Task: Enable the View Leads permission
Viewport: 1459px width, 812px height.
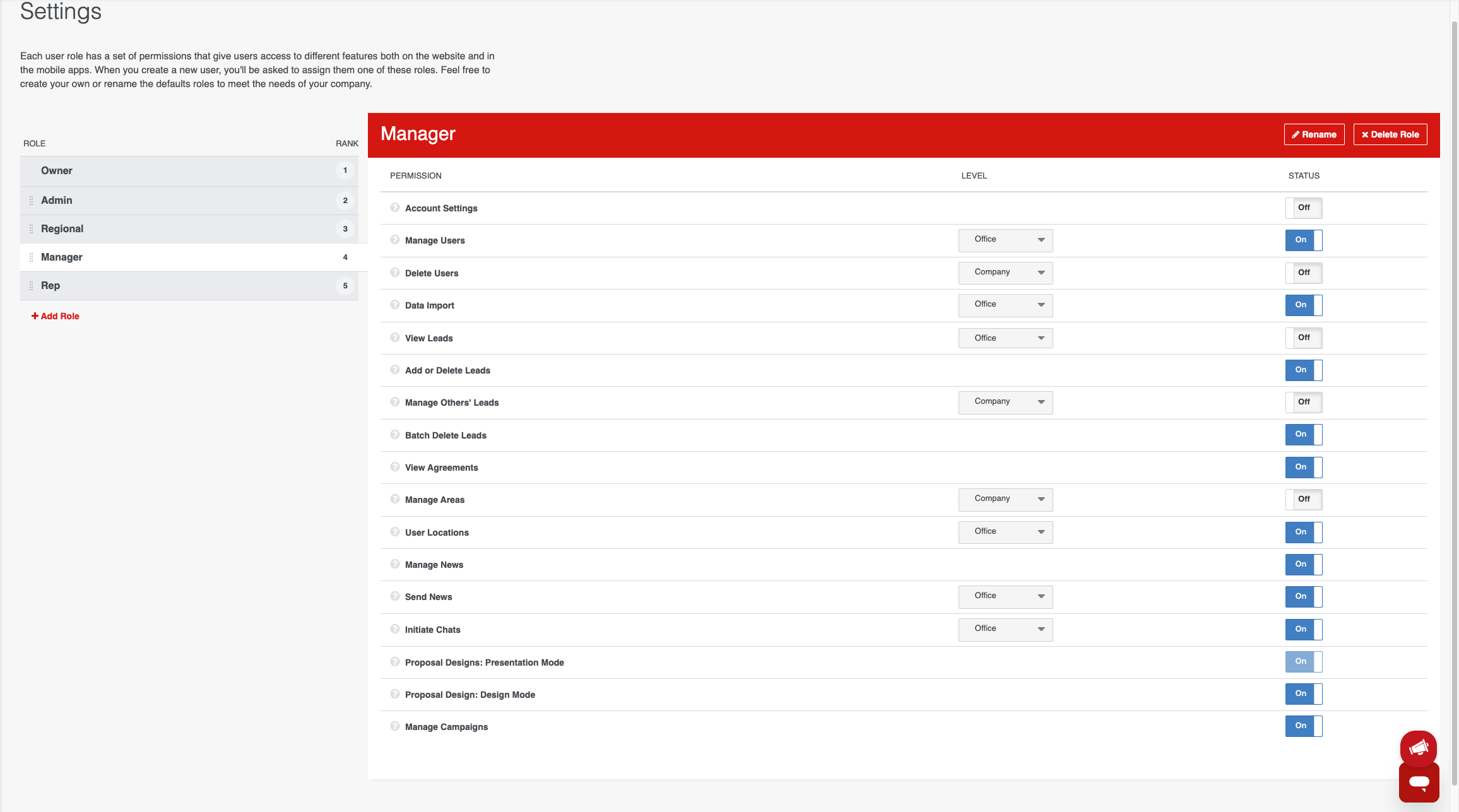Action: coord(1304,338)
